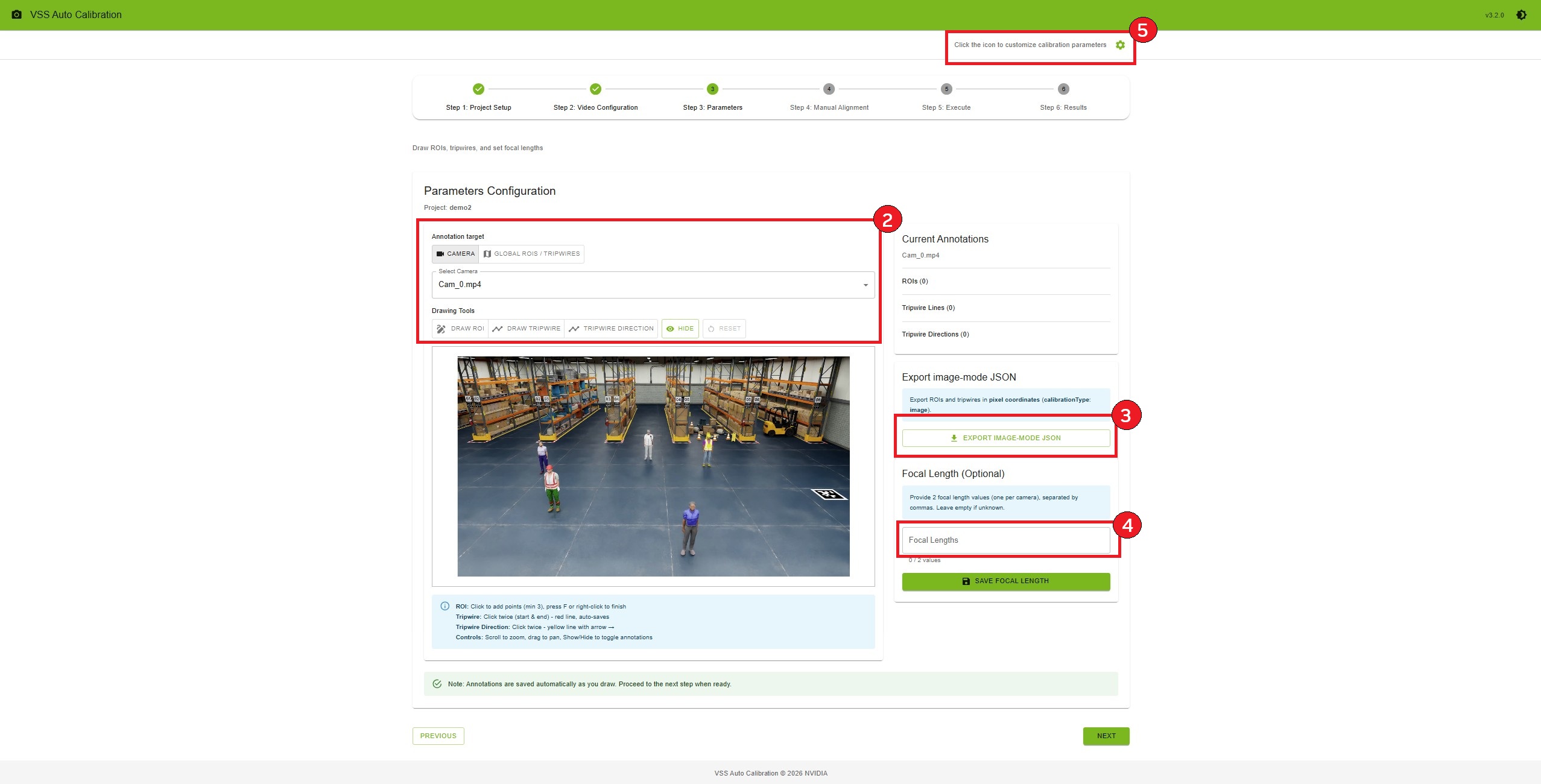
Task: Select the Draw ROI tool
Action: click(460, 329)
